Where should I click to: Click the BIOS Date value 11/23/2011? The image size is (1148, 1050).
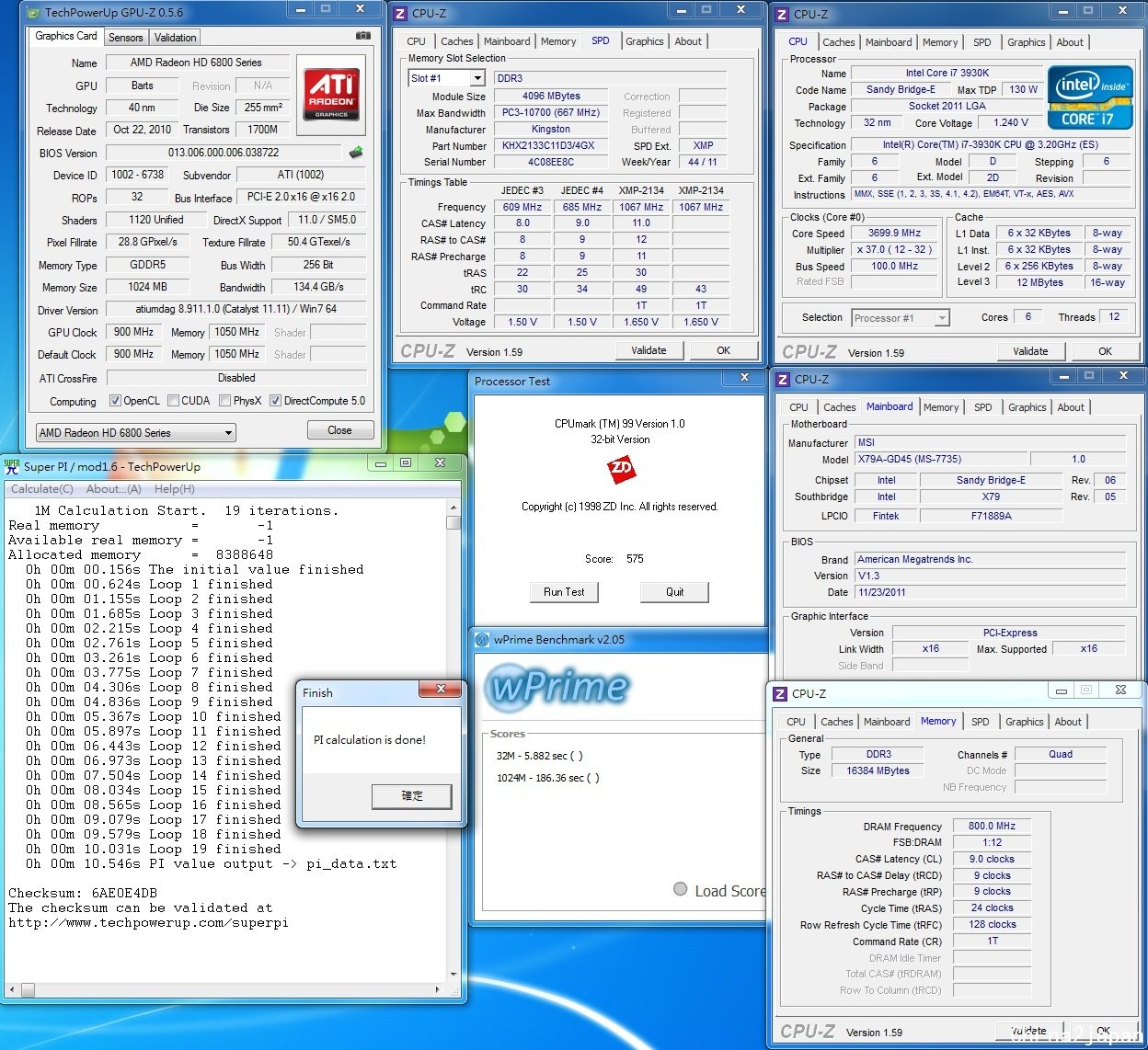click(x=991, y=592)
